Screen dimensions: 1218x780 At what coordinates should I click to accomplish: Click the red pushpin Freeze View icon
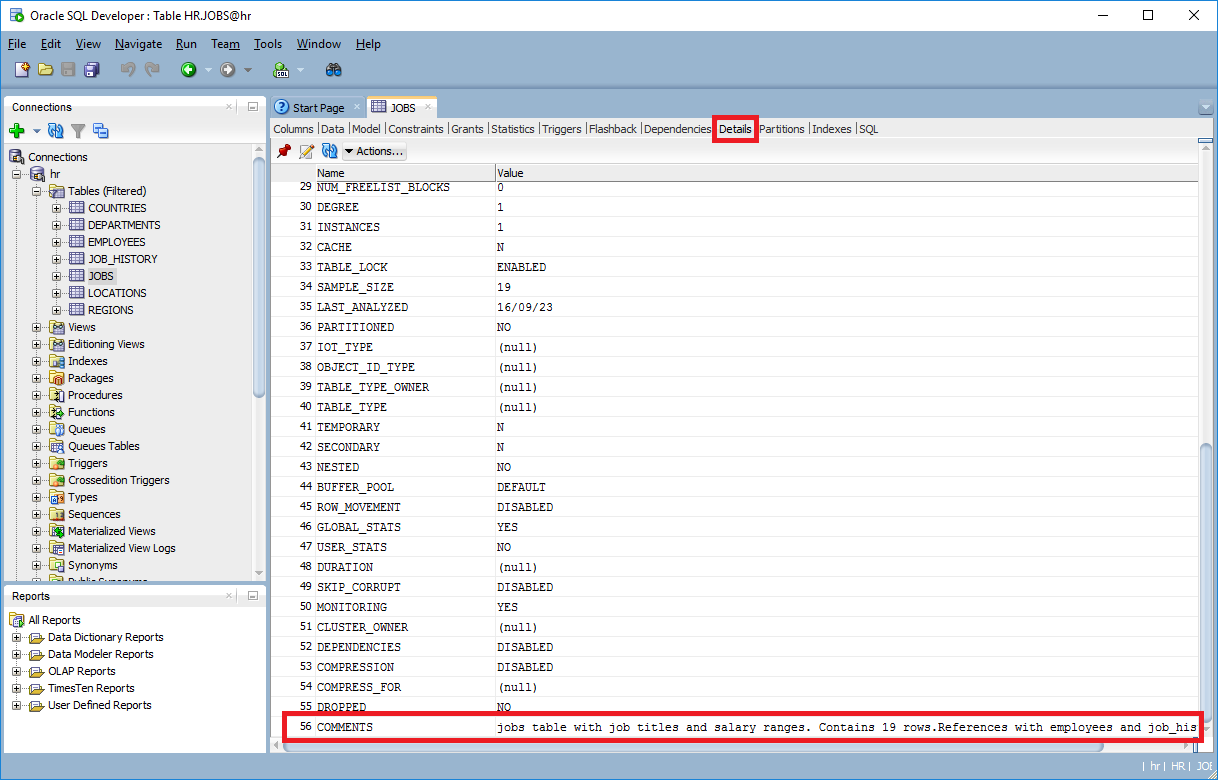tap(284, 151)
